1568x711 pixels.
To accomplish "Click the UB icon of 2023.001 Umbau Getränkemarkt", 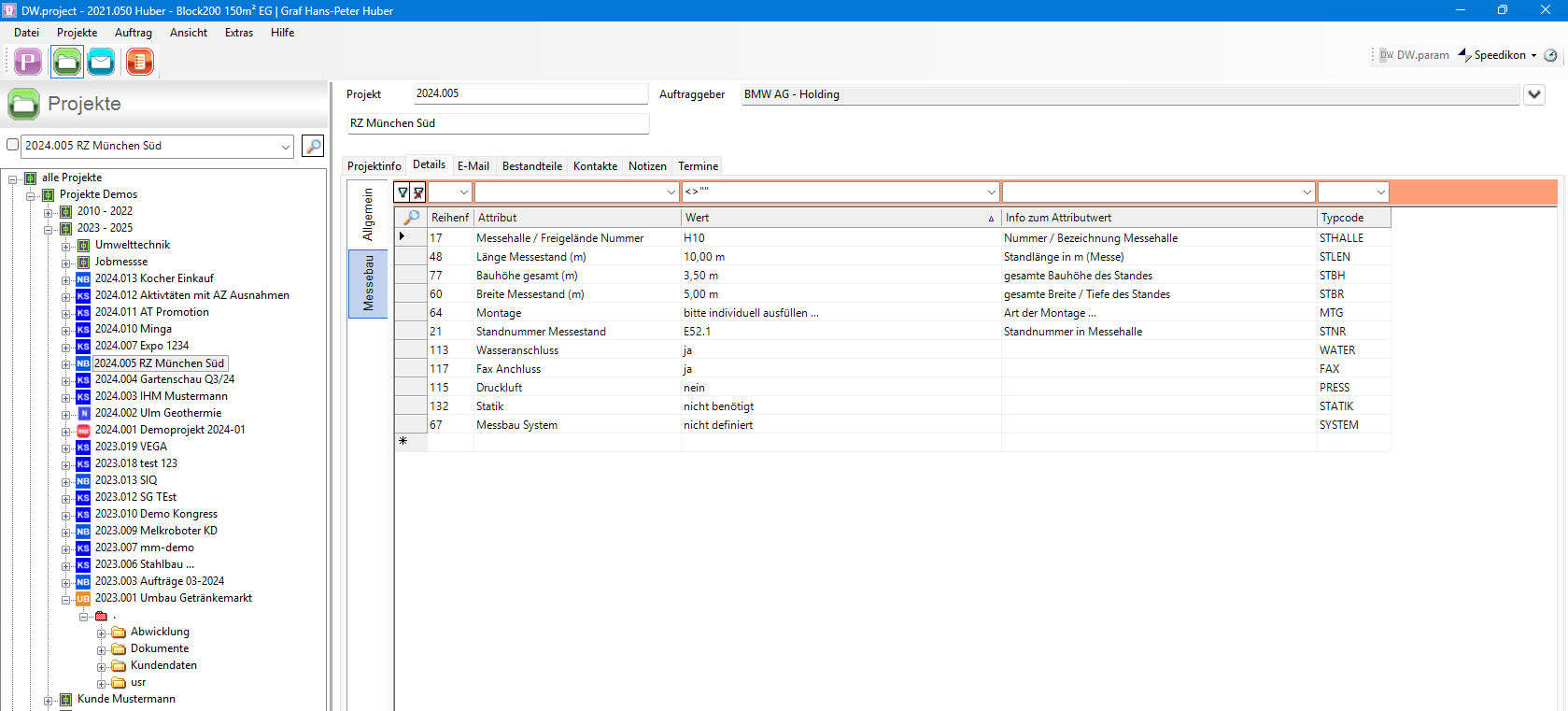I will point(83,599).
